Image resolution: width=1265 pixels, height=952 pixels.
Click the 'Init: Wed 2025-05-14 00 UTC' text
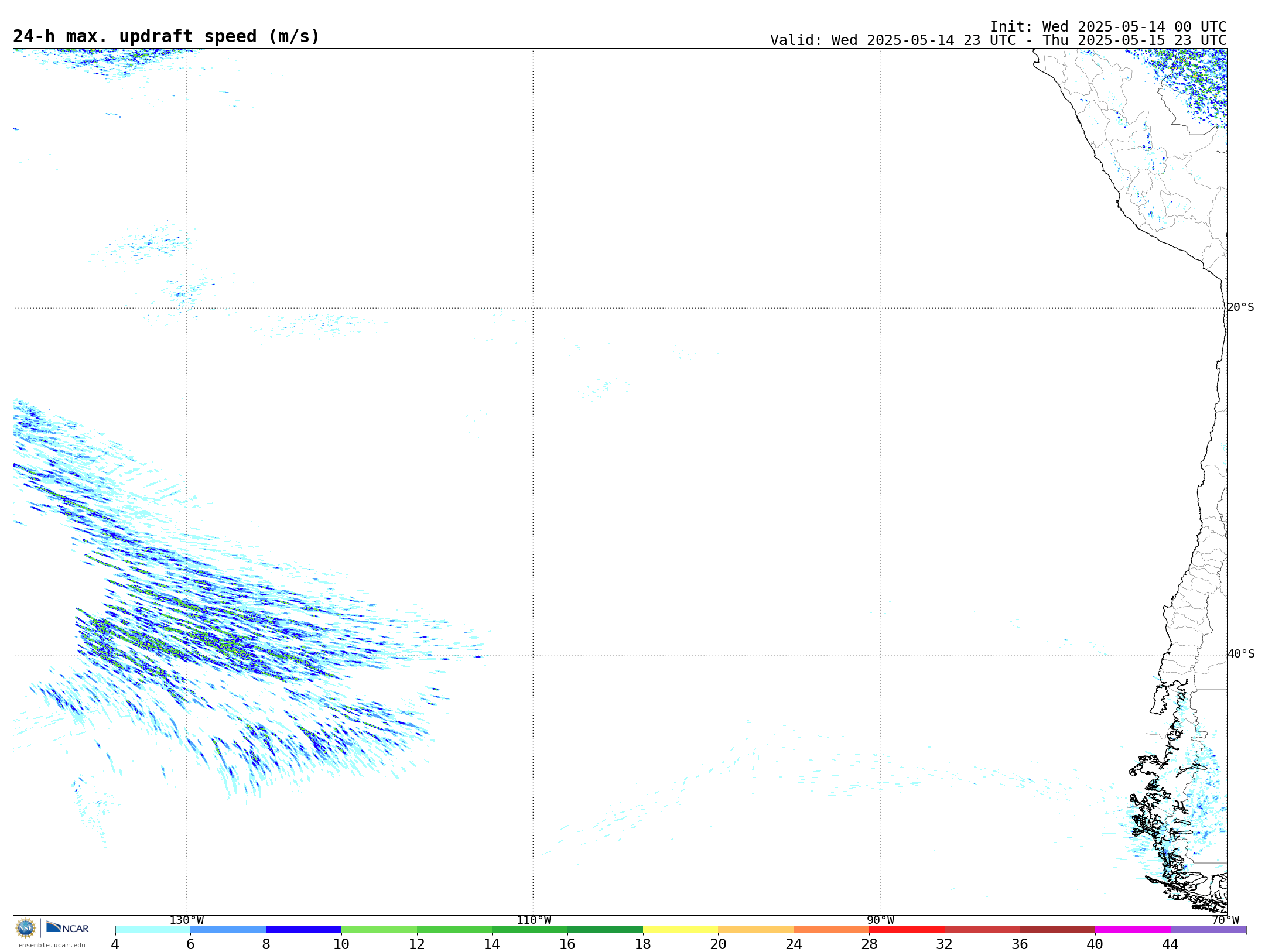(x=1108, y=27)
